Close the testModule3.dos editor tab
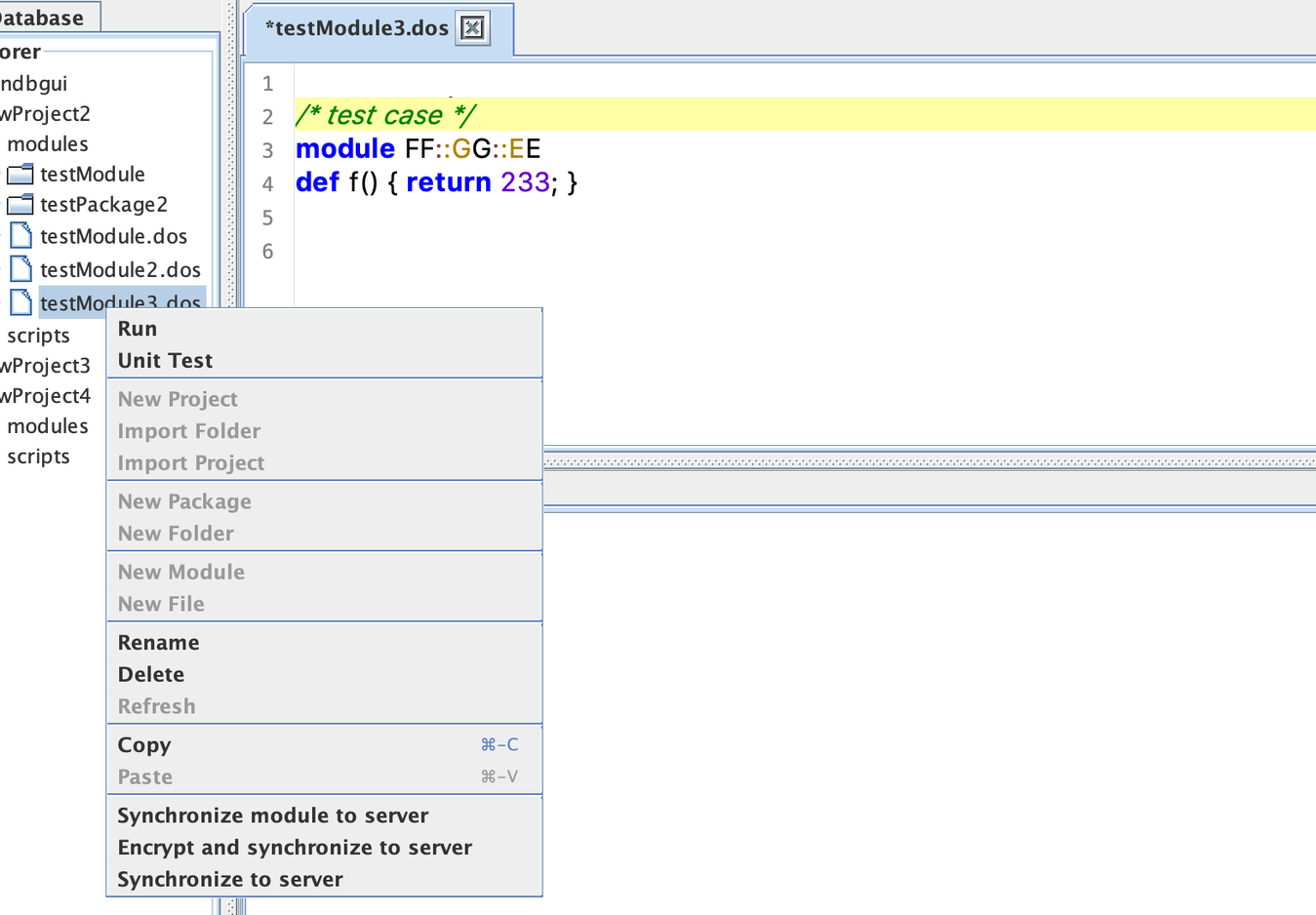The height and width of the screenshot is (915, 1316). click(472, 28)
